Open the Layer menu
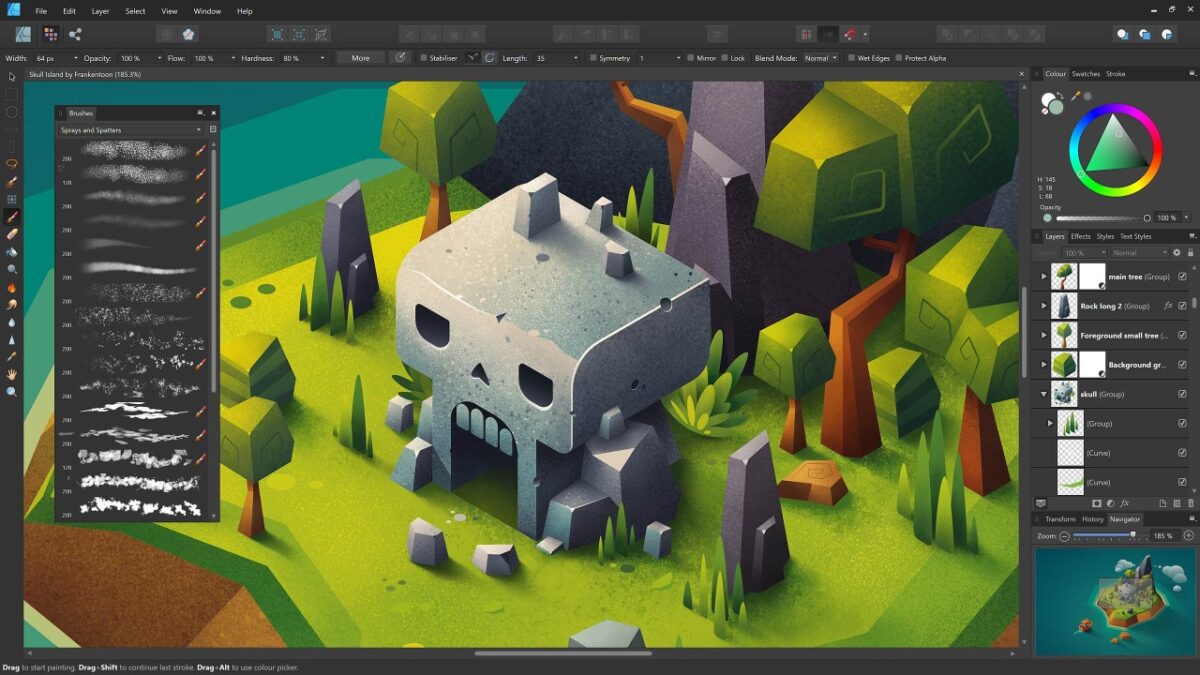1200x675 pixels. click(100, 11)
